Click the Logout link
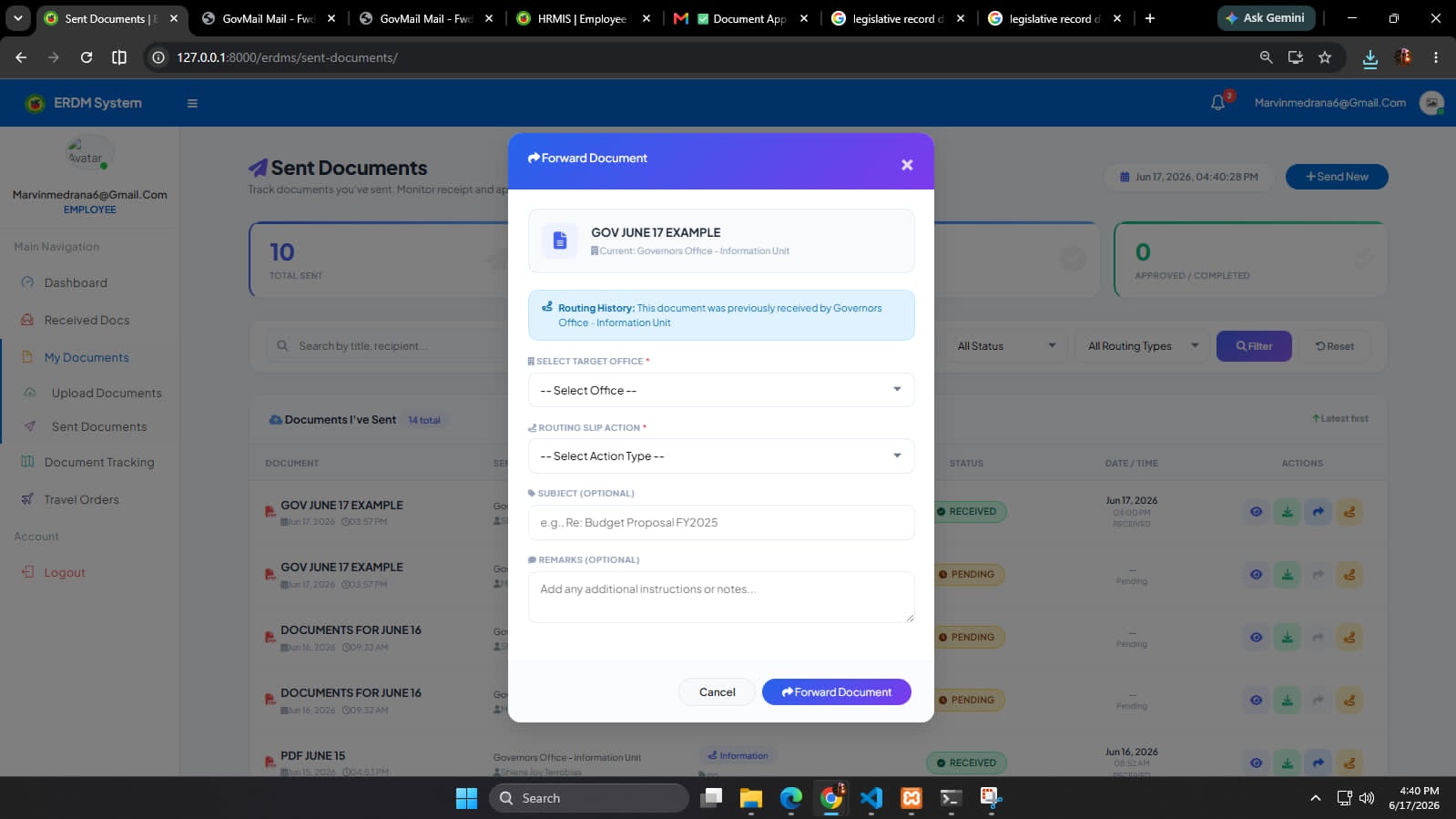The image size is (1456, 819). coord(64,572)
